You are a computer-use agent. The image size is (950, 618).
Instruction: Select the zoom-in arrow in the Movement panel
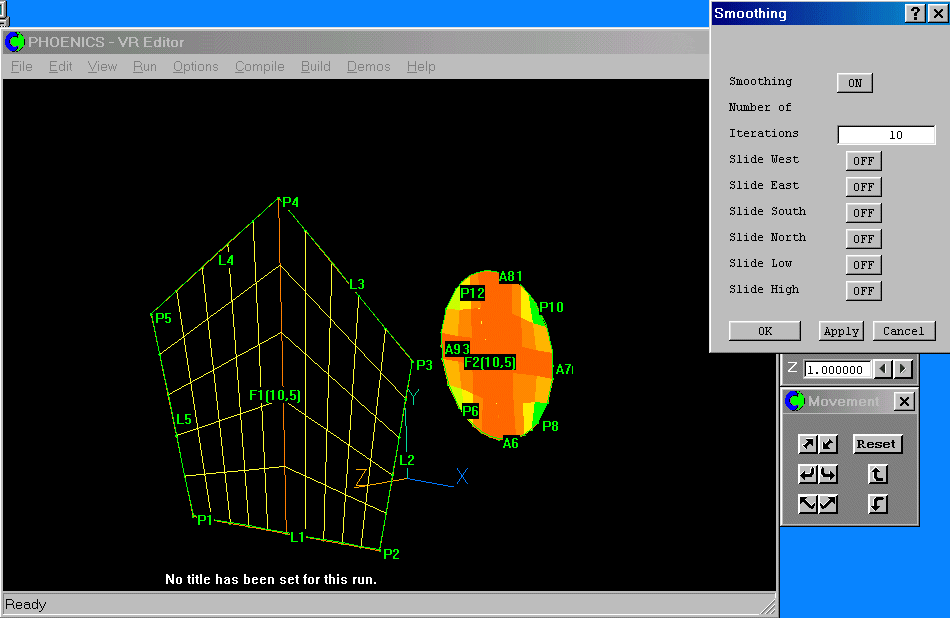point(810,443)
